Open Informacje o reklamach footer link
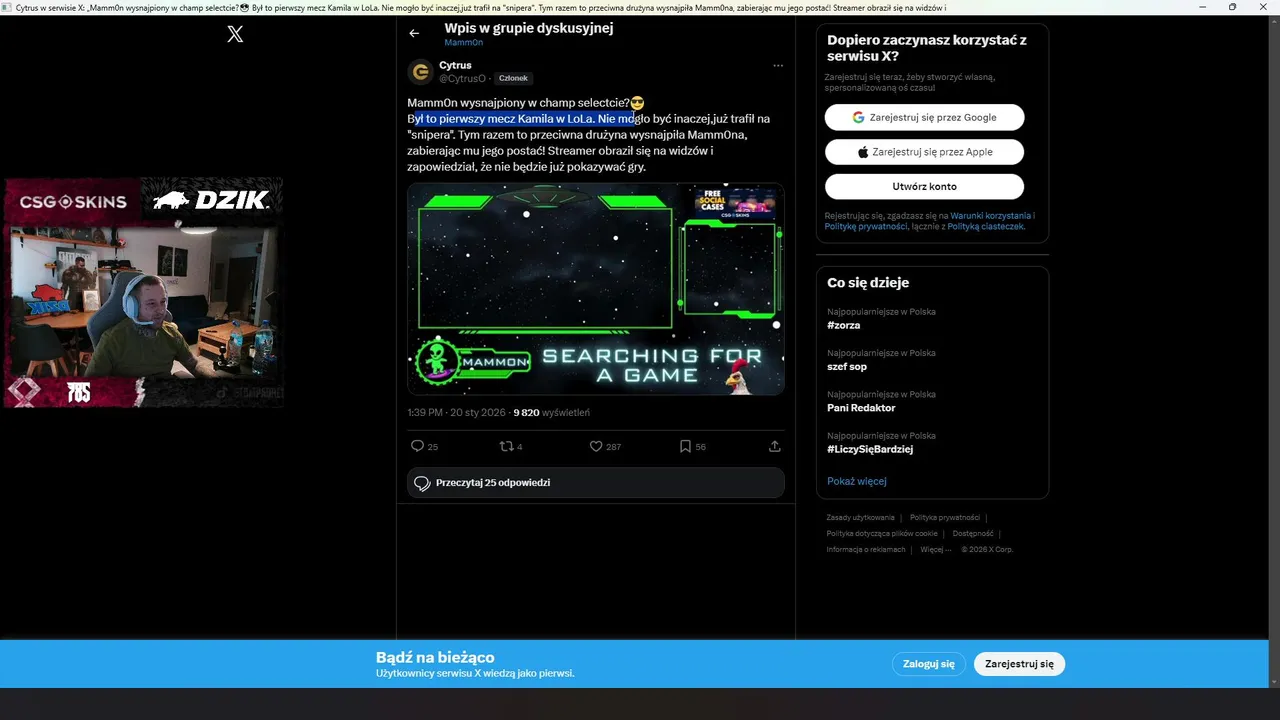Viewport: 1280px width, 720px height. click(866, 549)
